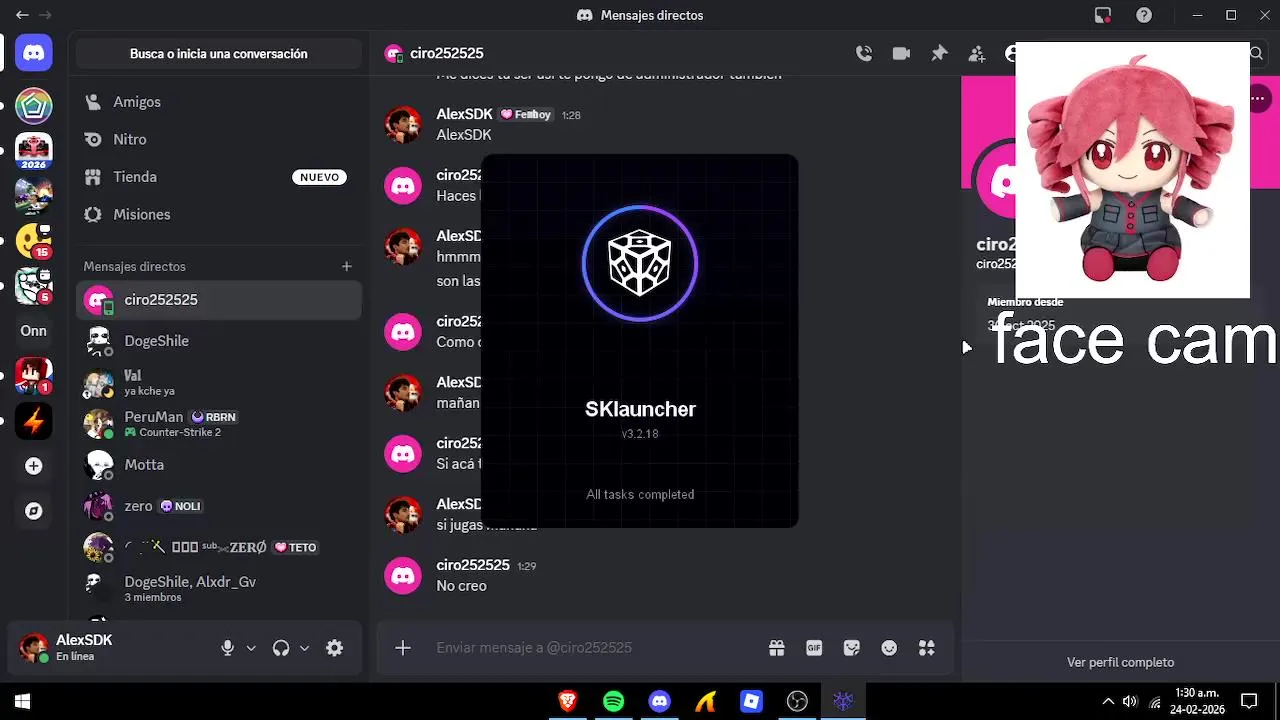Screen dimensions: 1280x720
Task: Open Windows Start menu
Action: (22, 702)
